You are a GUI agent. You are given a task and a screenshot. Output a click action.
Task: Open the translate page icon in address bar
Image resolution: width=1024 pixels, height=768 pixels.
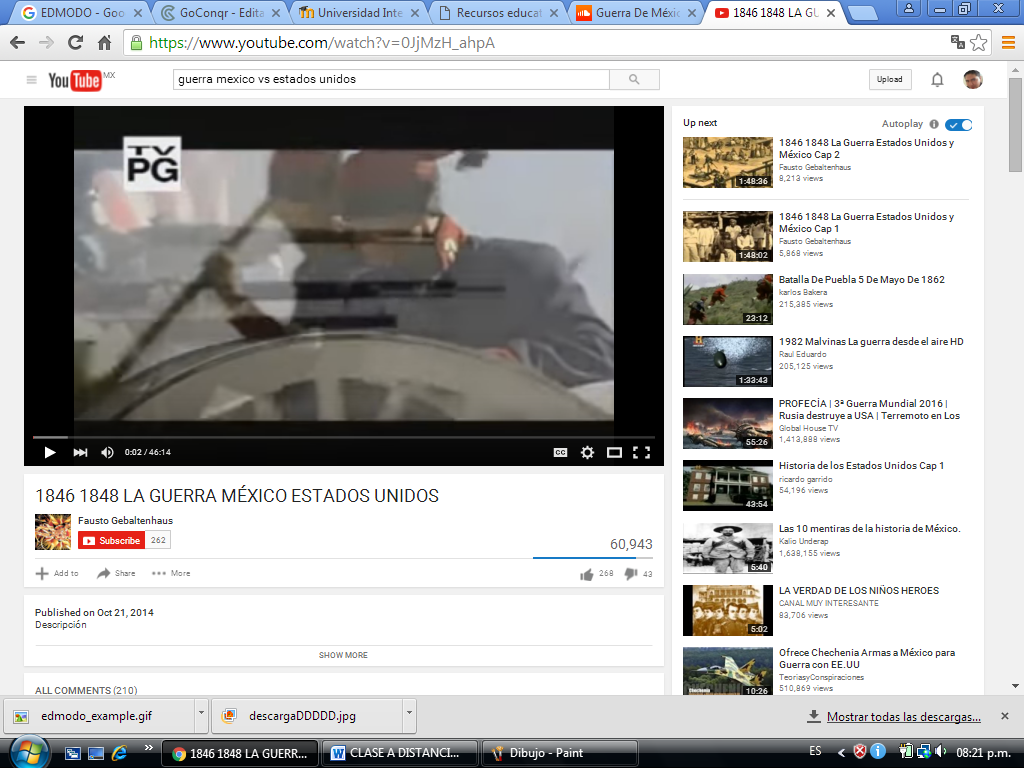click(958, 42)
